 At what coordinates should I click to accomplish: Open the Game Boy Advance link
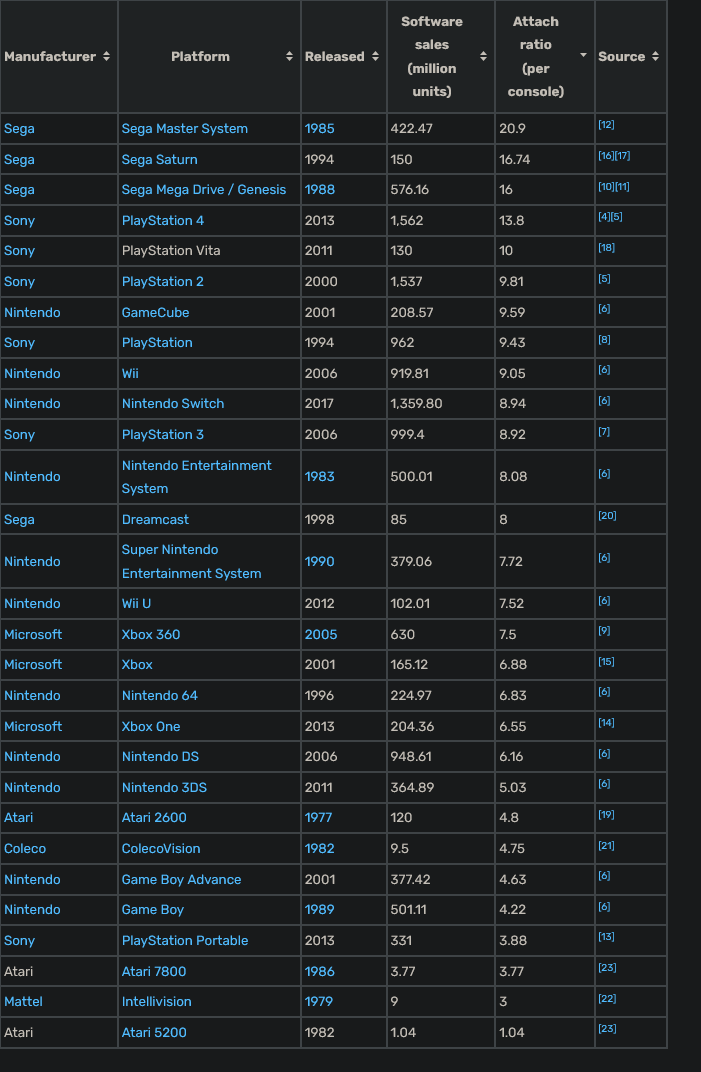(181, 880)
